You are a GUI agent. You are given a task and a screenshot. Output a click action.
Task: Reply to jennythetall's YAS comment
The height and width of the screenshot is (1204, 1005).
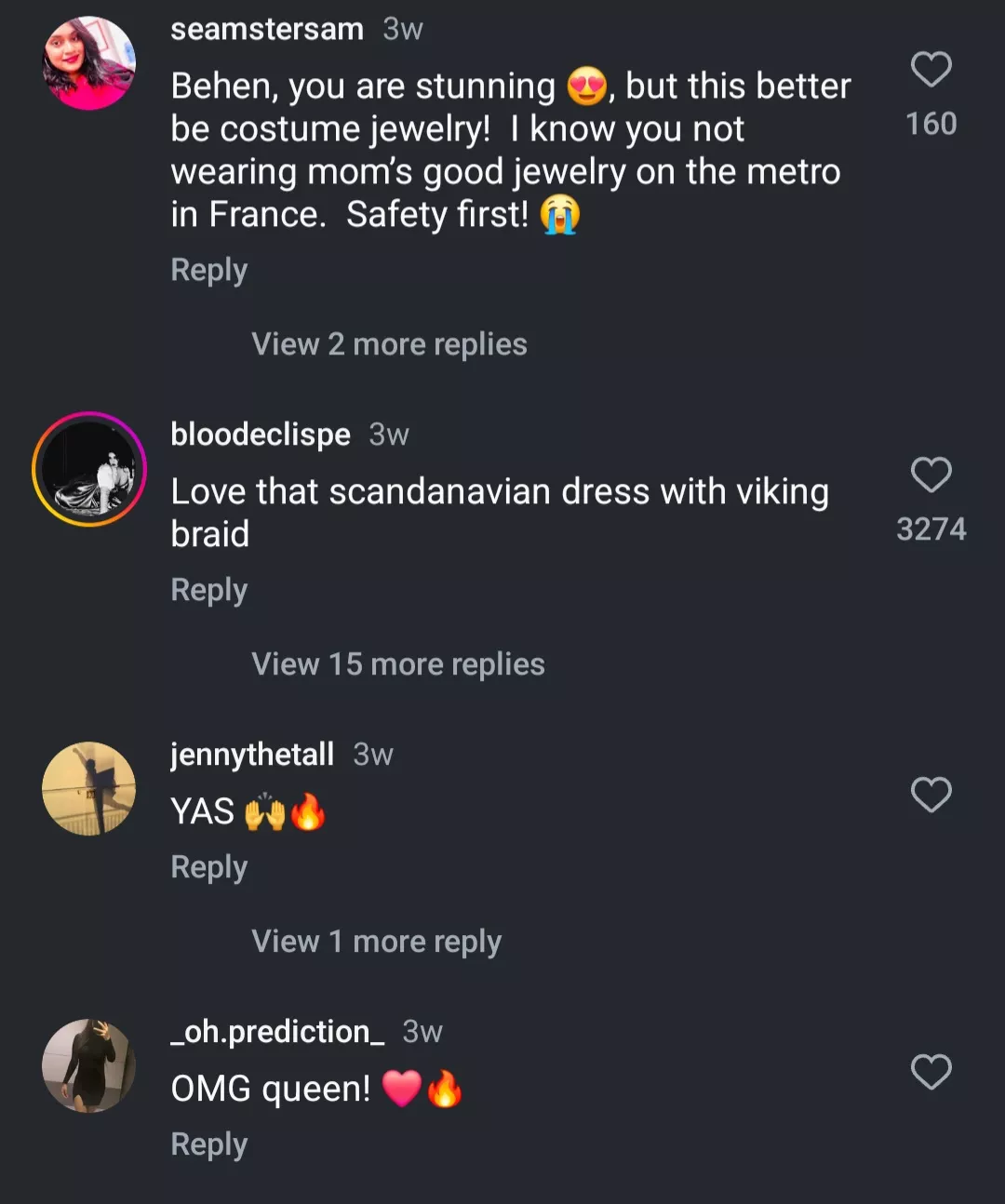click(209, 867)
